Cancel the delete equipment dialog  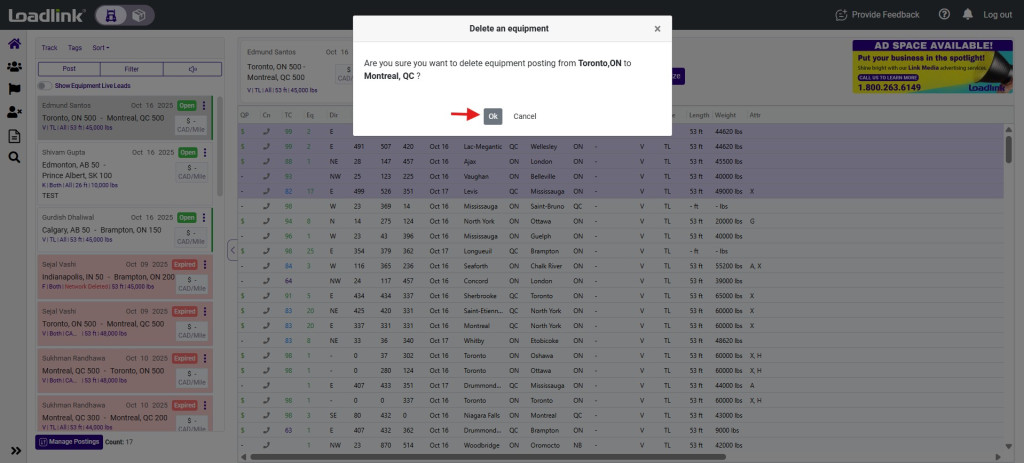coord(524,116)
